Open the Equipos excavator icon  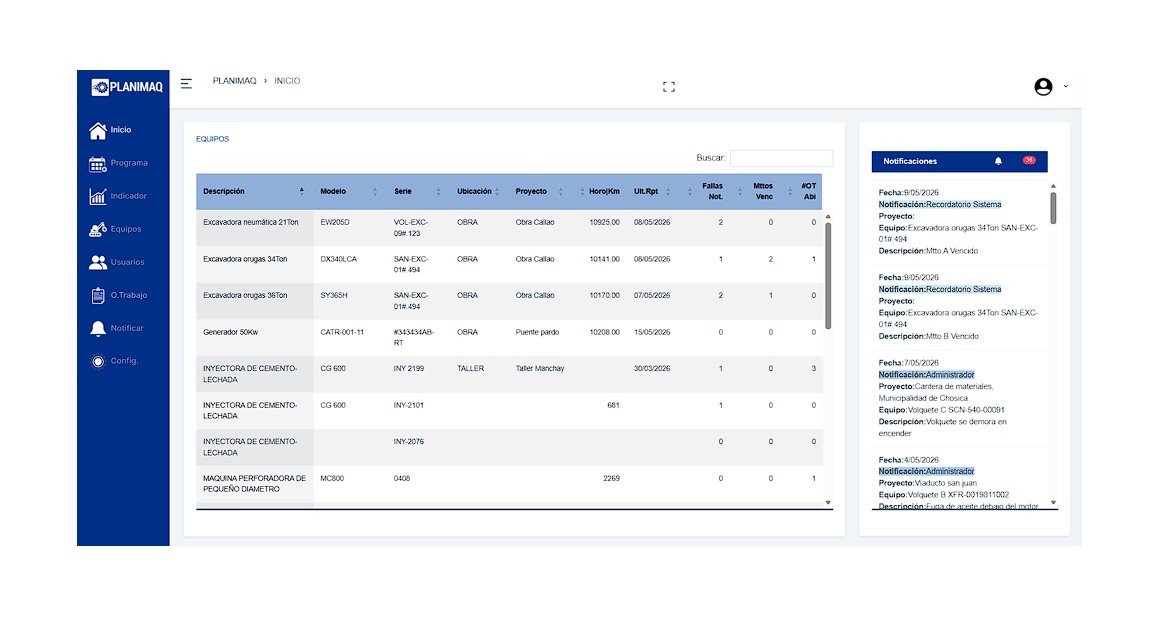click(97, 229)
